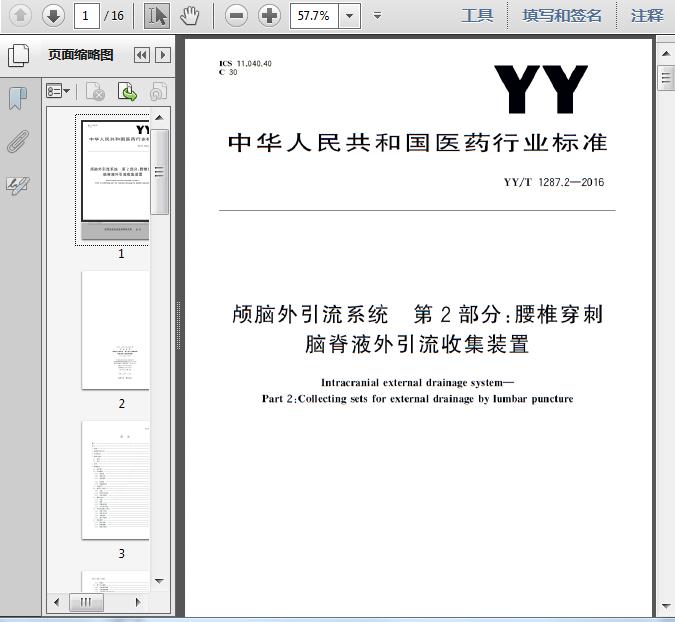Click thumbnail list scroll up arrow
675x622 pixels.
tap(159, 118)
